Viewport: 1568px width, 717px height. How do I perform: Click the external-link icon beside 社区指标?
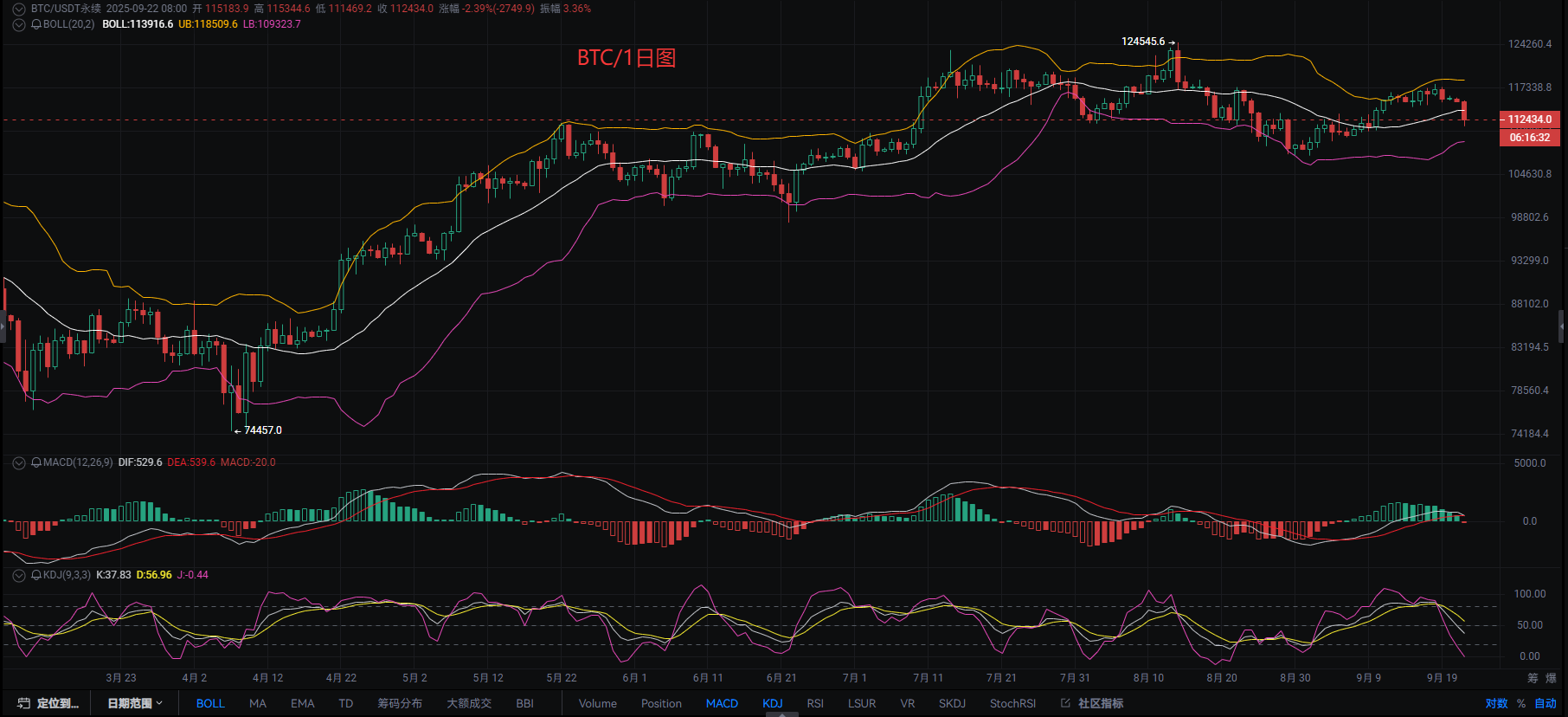click(1065, 703)
